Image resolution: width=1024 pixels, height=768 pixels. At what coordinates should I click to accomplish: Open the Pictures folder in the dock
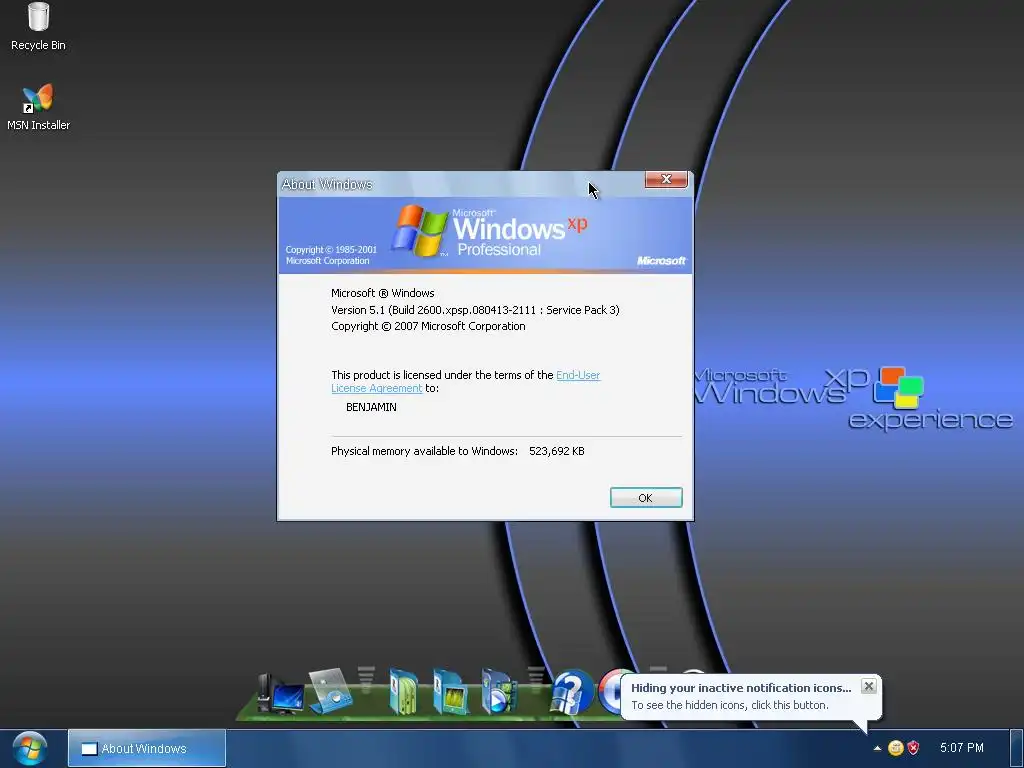pyautogui.click(x=451, y=691)
